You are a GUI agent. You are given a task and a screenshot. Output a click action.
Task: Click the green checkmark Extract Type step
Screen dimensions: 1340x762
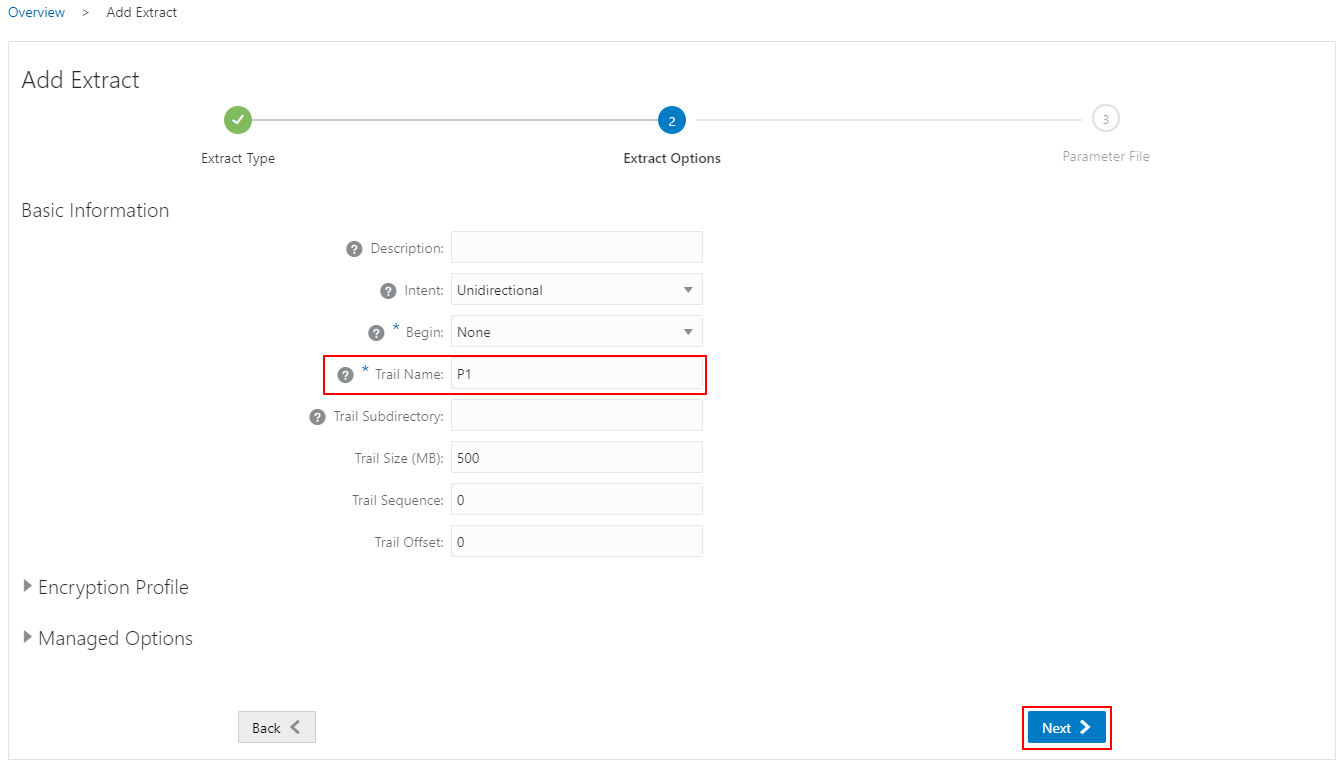pos(238,120)
